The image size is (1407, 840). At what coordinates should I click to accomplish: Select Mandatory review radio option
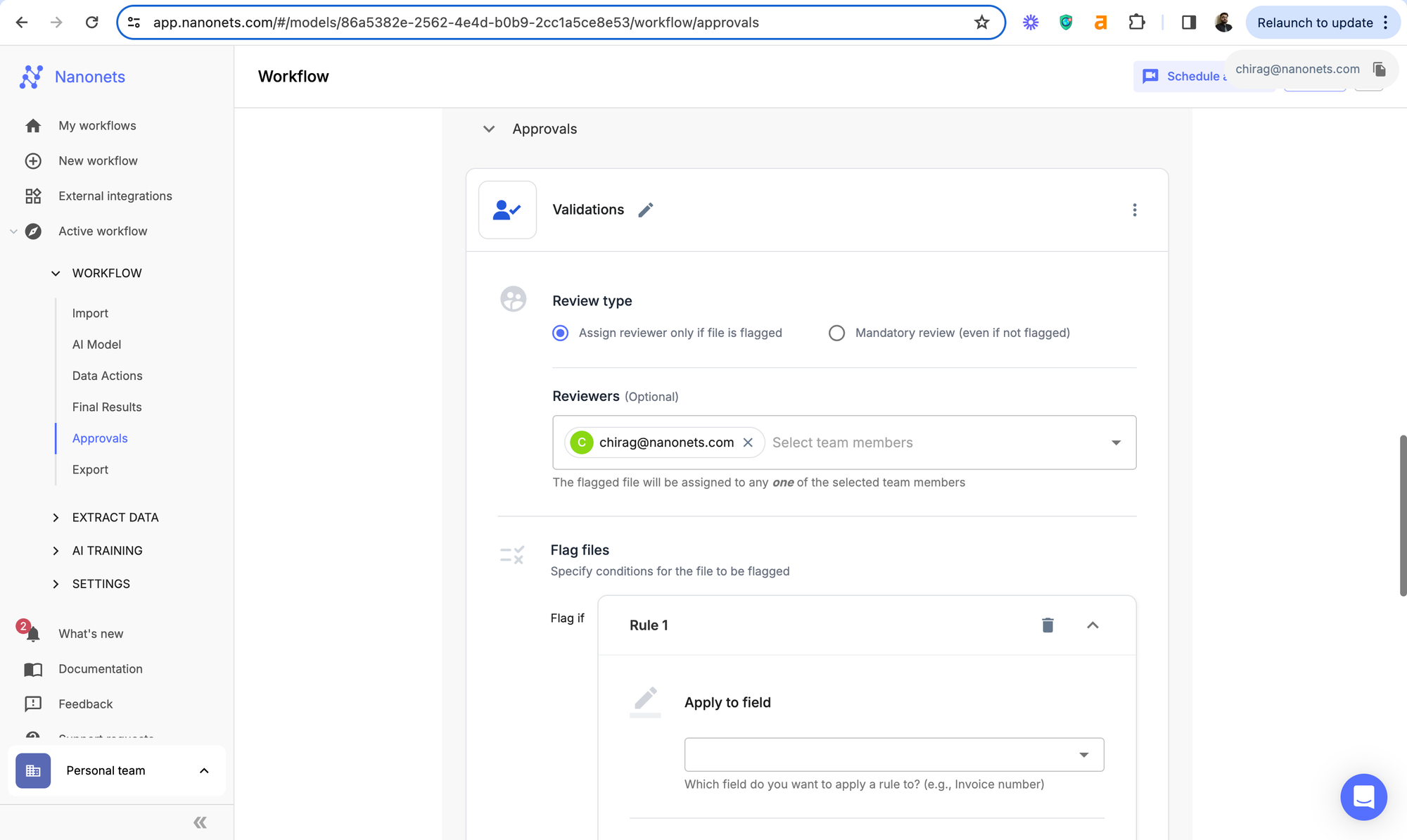836,333
